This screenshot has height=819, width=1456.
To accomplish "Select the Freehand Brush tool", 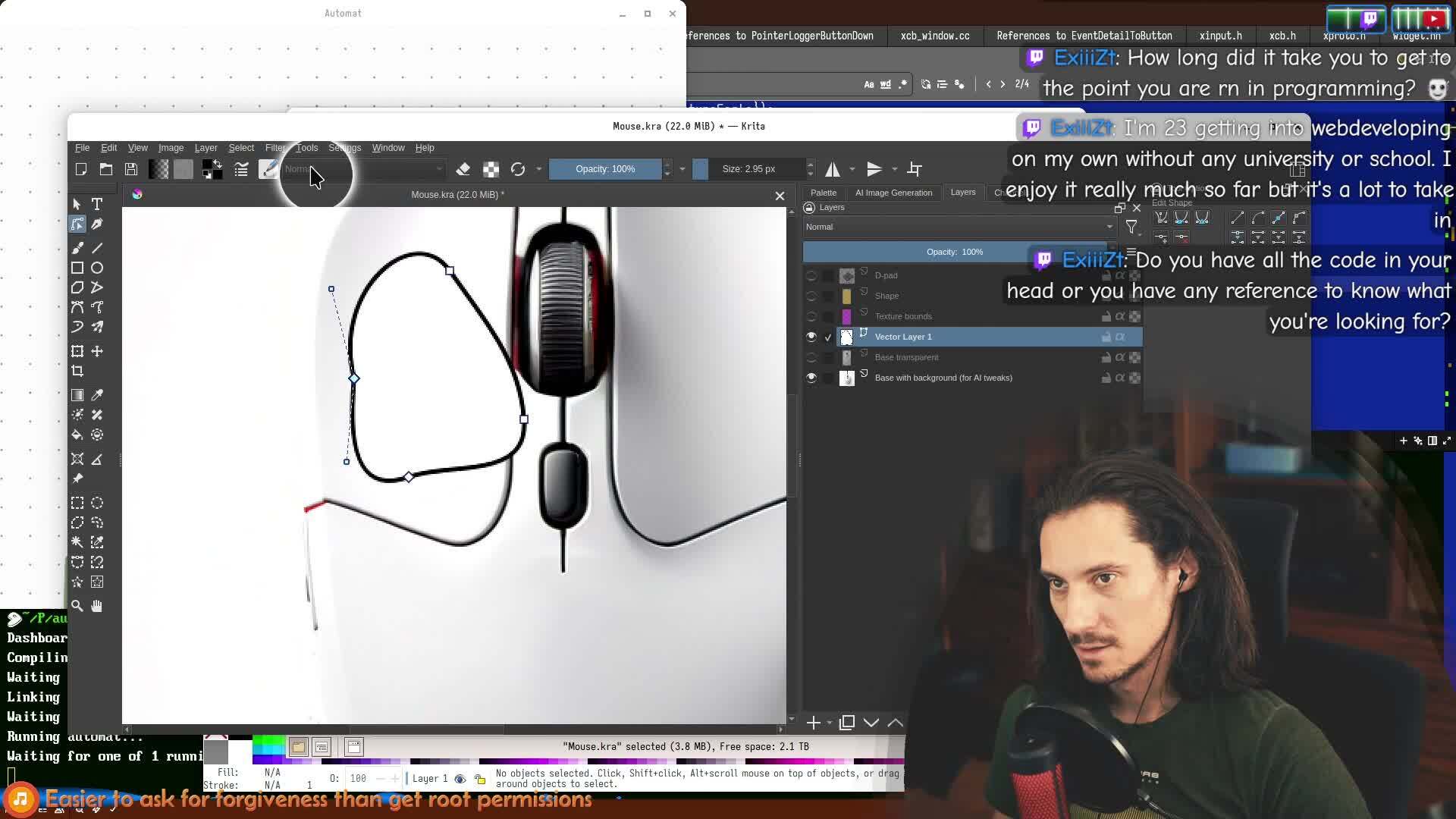I will [77, 248].
